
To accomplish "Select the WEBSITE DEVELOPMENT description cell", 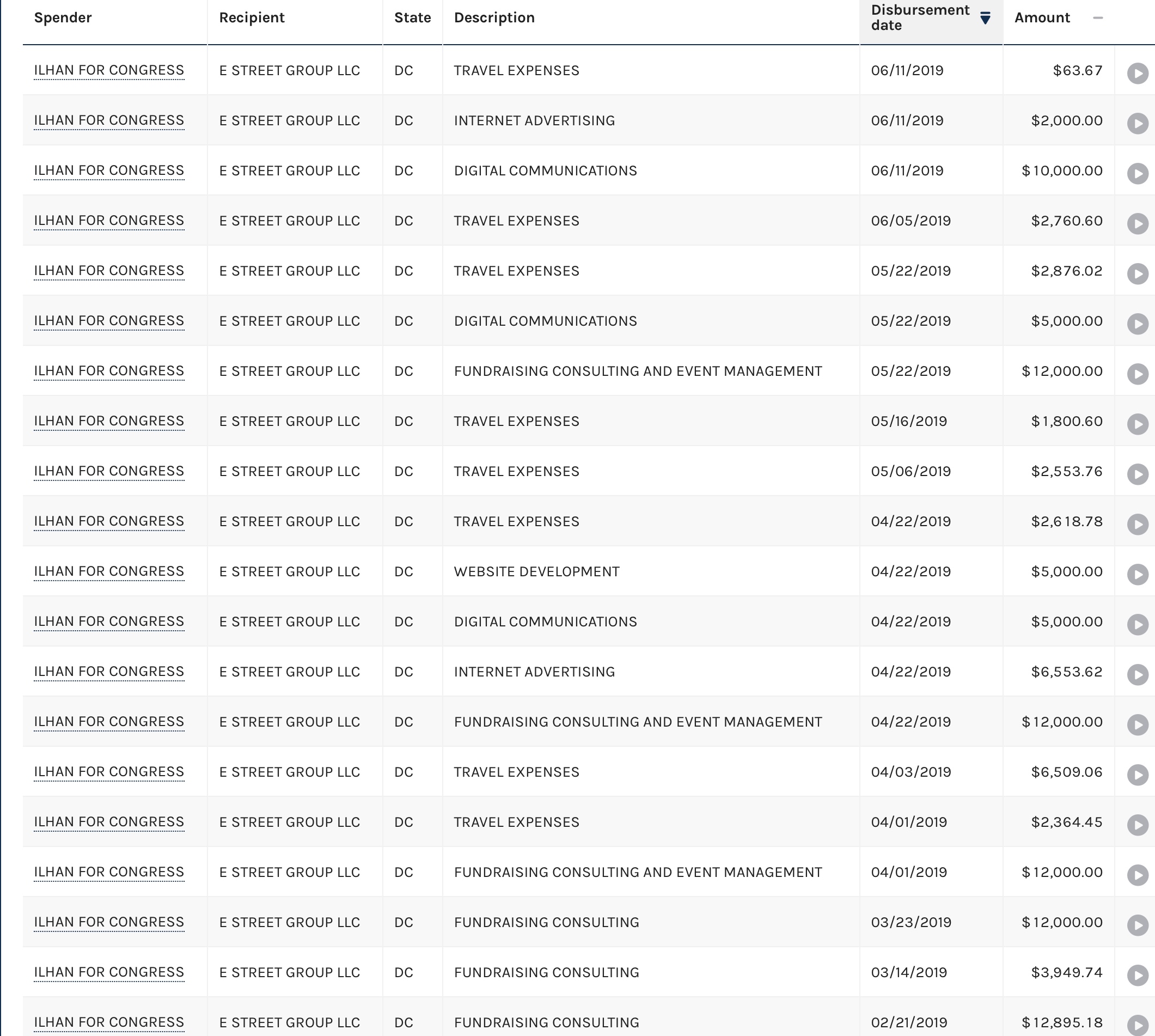I will (x=536, y=571).
